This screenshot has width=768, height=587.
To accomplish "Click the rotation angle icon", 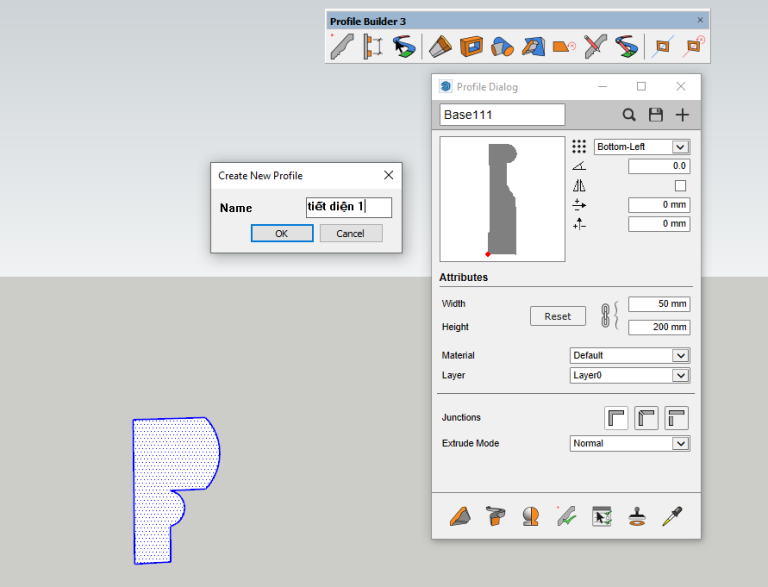I will 579,166.
